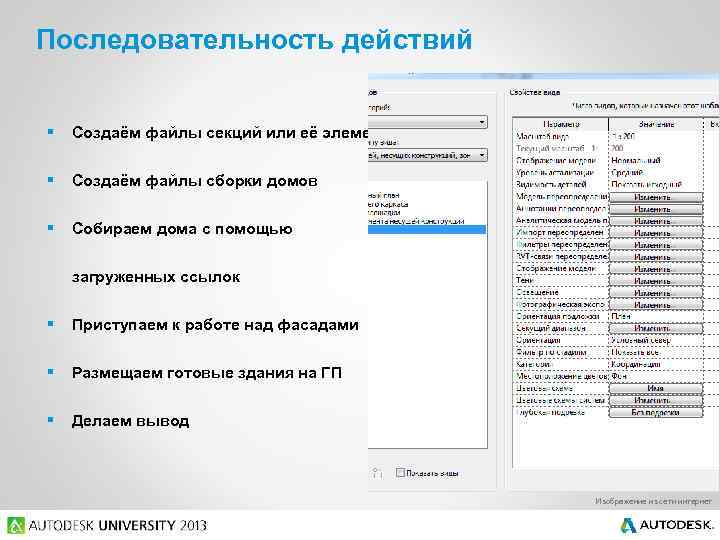Click the Свойства вида group label
This screenshot has width=720, height=540.
click(x=534, y=92)
